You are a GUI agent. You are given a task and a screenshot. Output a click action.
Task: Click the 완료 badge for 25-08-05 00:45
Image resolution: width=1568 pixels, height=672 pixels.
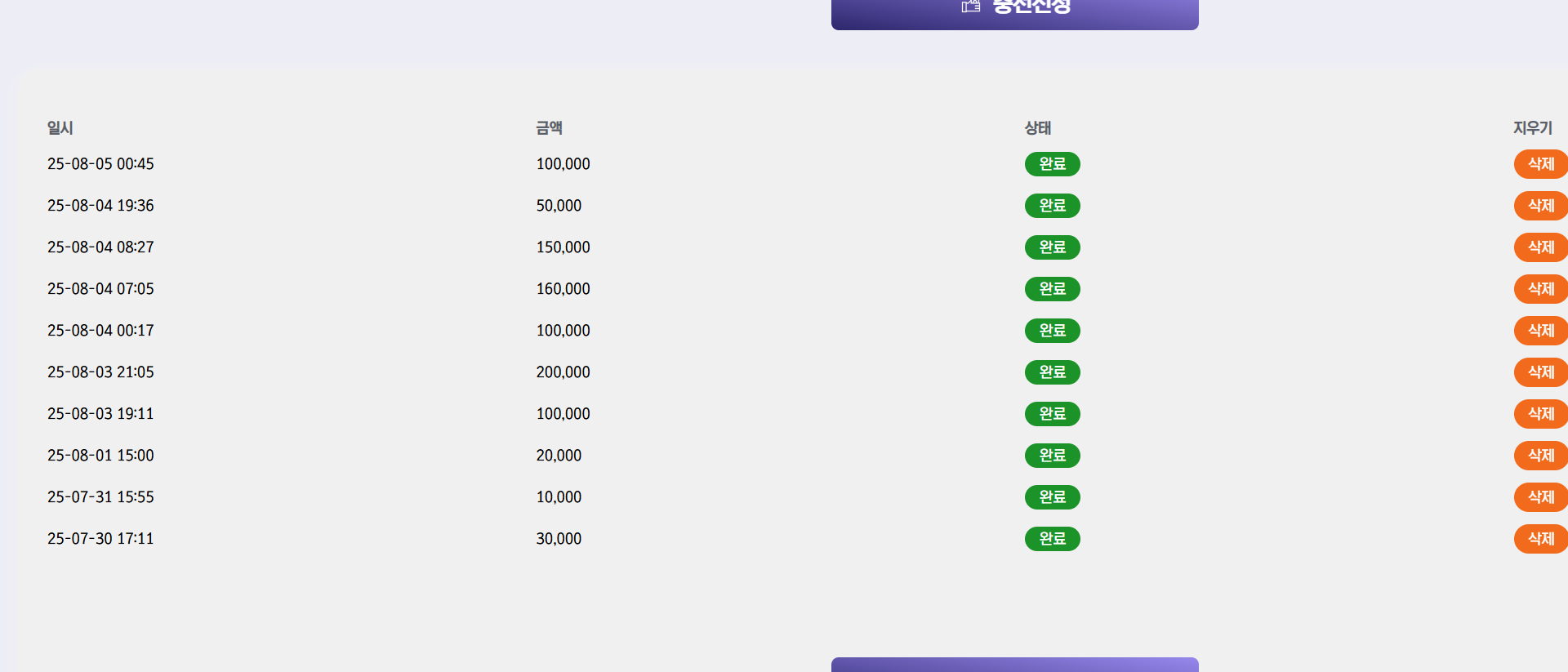point(1052,164)
